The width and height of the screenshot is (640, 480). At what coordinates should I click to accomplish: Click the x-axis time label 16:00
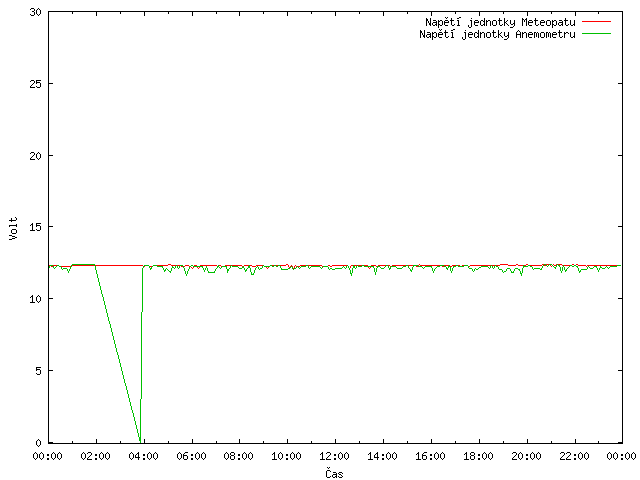430,456
